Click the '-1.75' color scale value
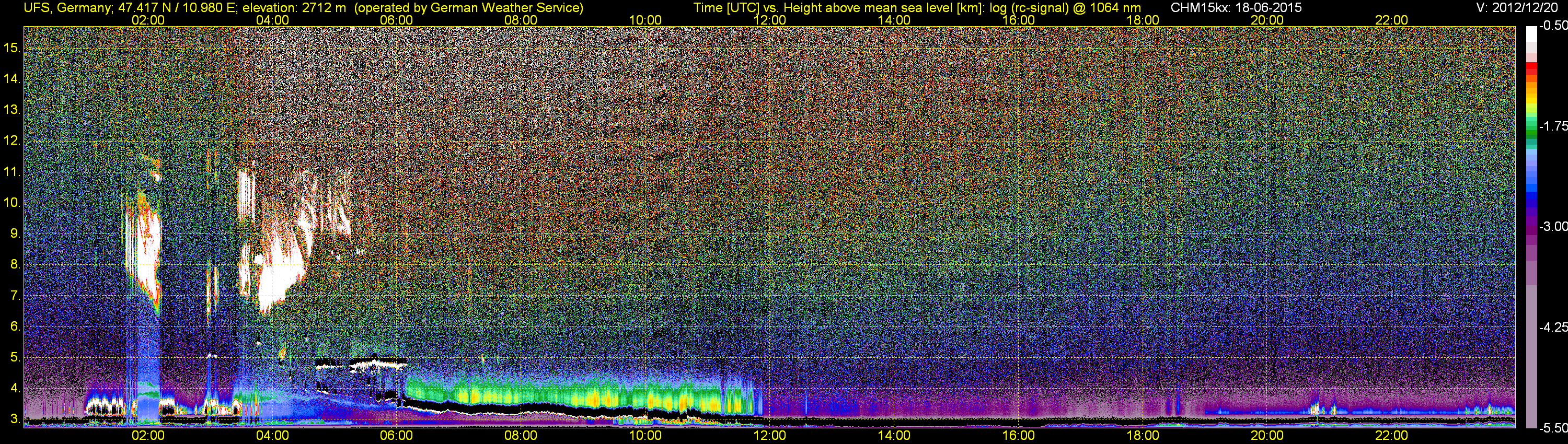1568x444 pixels. 1553,126
